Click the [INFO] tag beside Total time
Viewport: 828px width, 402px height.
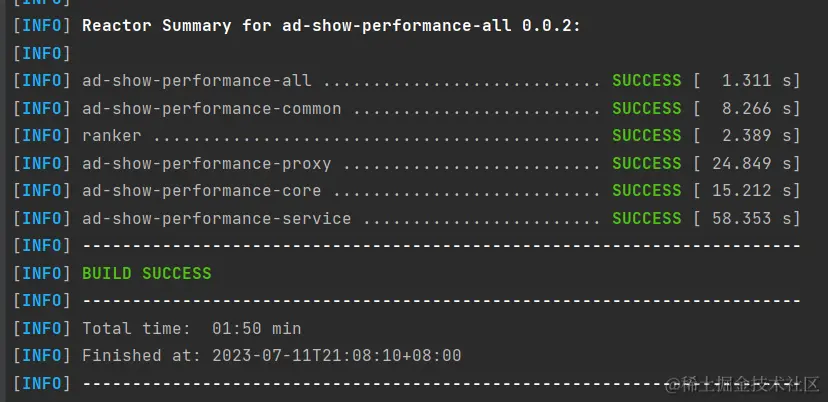pos(42,328)
